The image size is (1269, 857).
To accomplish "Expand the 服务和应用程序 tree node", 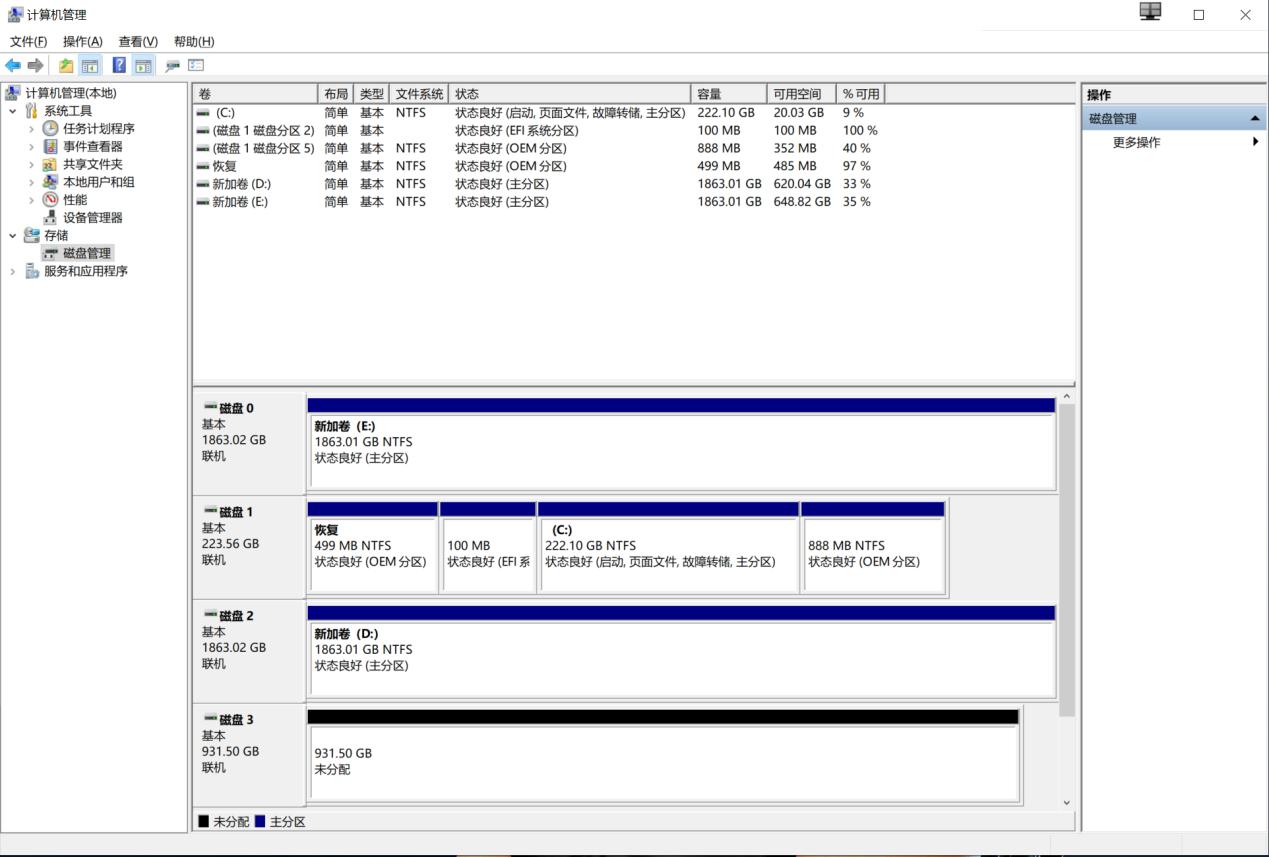I will point(11,271).
